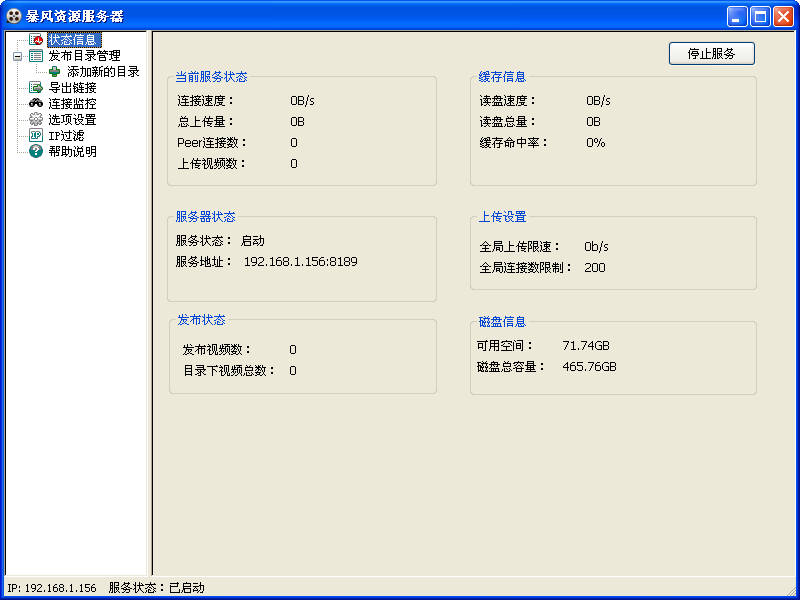This screenshot has height=600, width=800.
Task: Click the 服务器状态 group title
Action: (206, 217)
